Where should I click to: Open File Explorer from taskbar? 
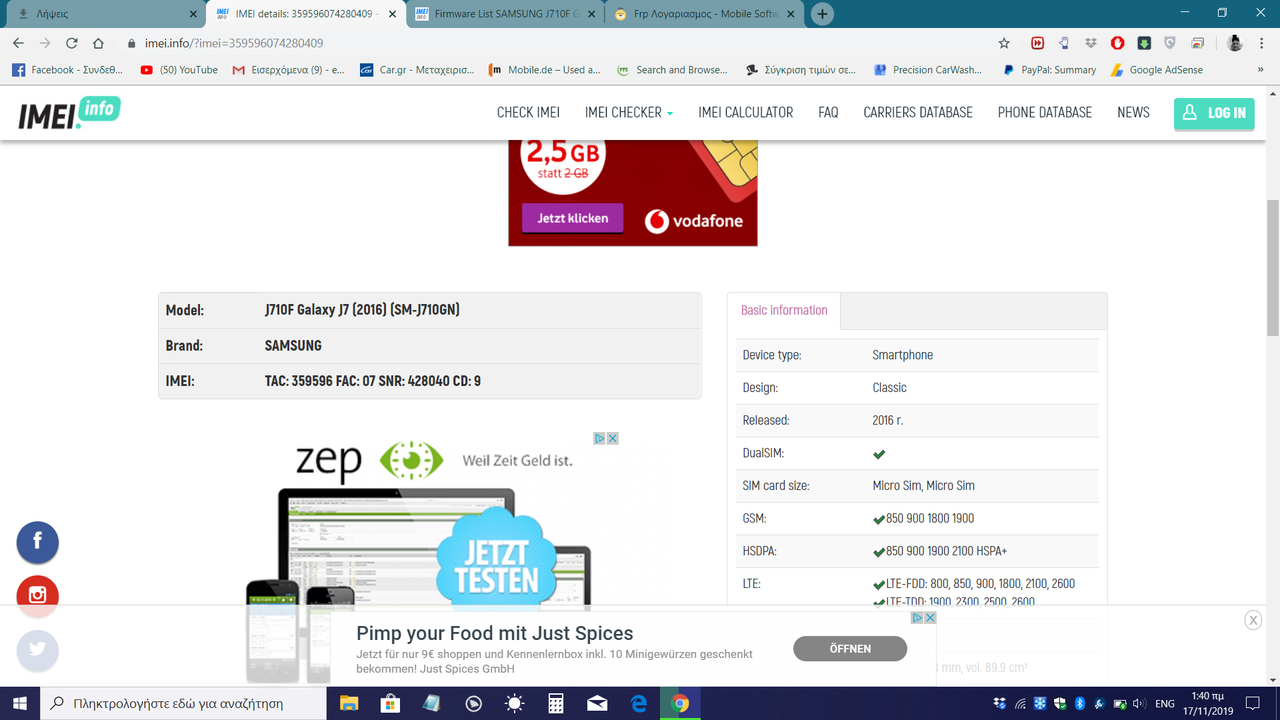pyautogui.click(x=349, y=703)
